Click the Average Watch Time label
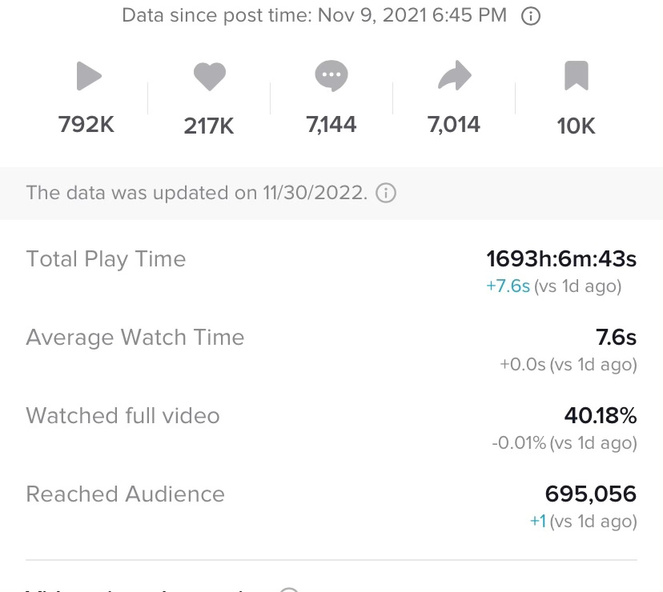Image resolution: width=663 pixels, height=592 pixels. tap(135, 337)
